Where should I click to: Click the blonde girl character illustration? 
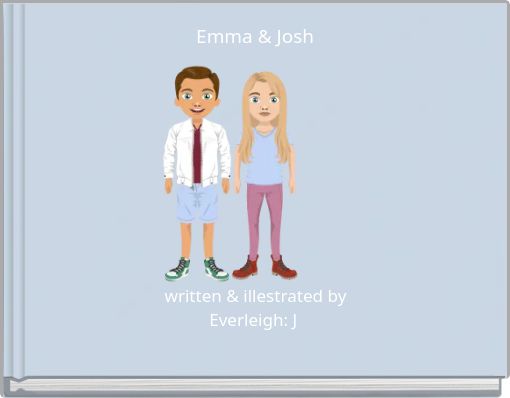click(x=265, y=175)
